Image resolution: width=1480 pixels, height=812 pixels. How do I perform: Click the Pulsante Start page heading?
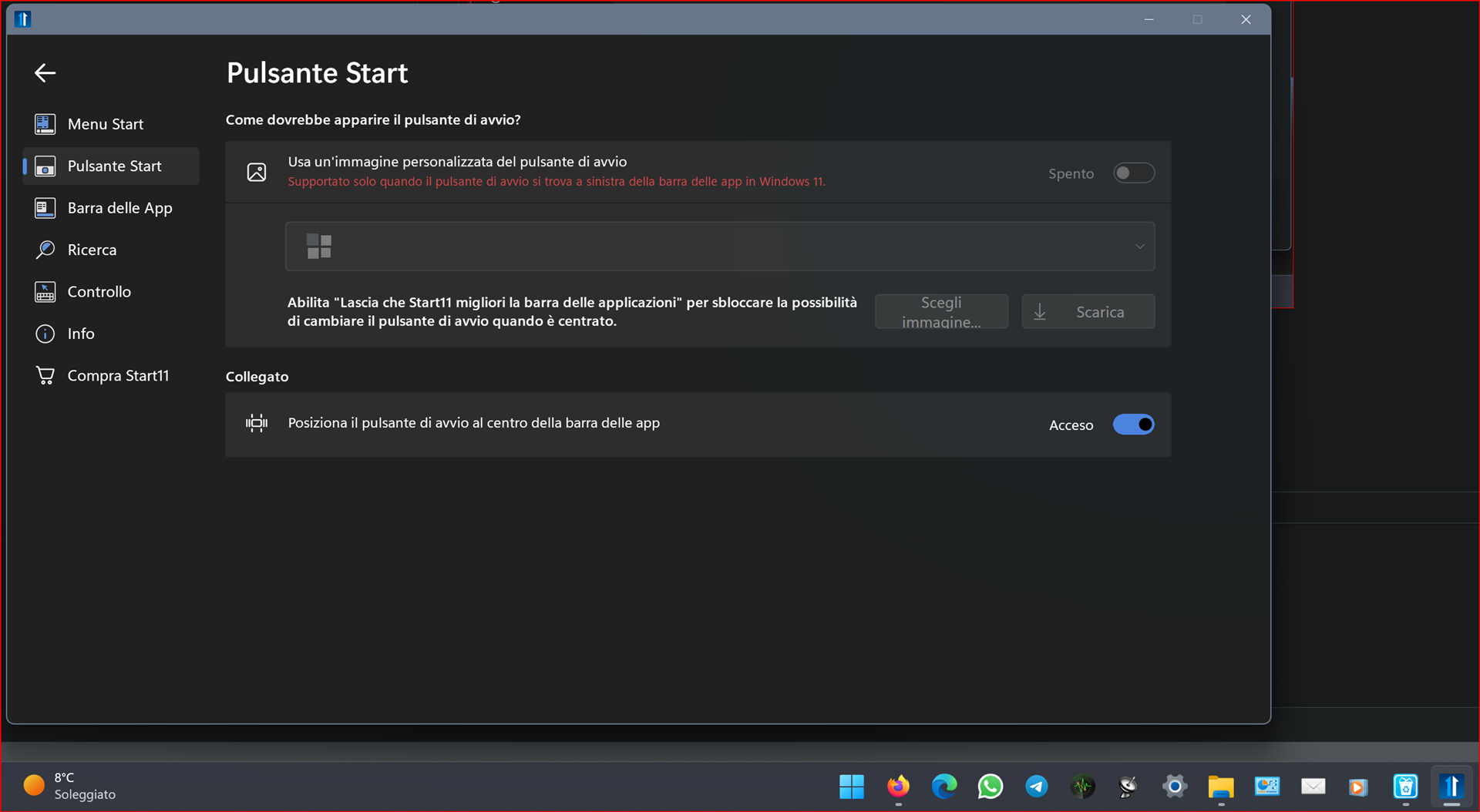317,73
